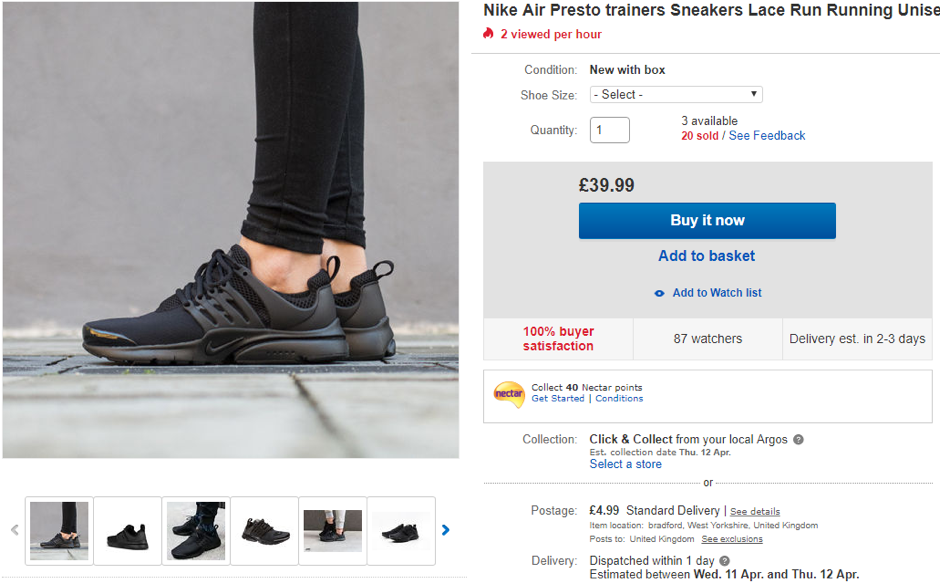Click the next arrow in the image carousel
Screen dimensions: 940x584
tap(444, 530)
